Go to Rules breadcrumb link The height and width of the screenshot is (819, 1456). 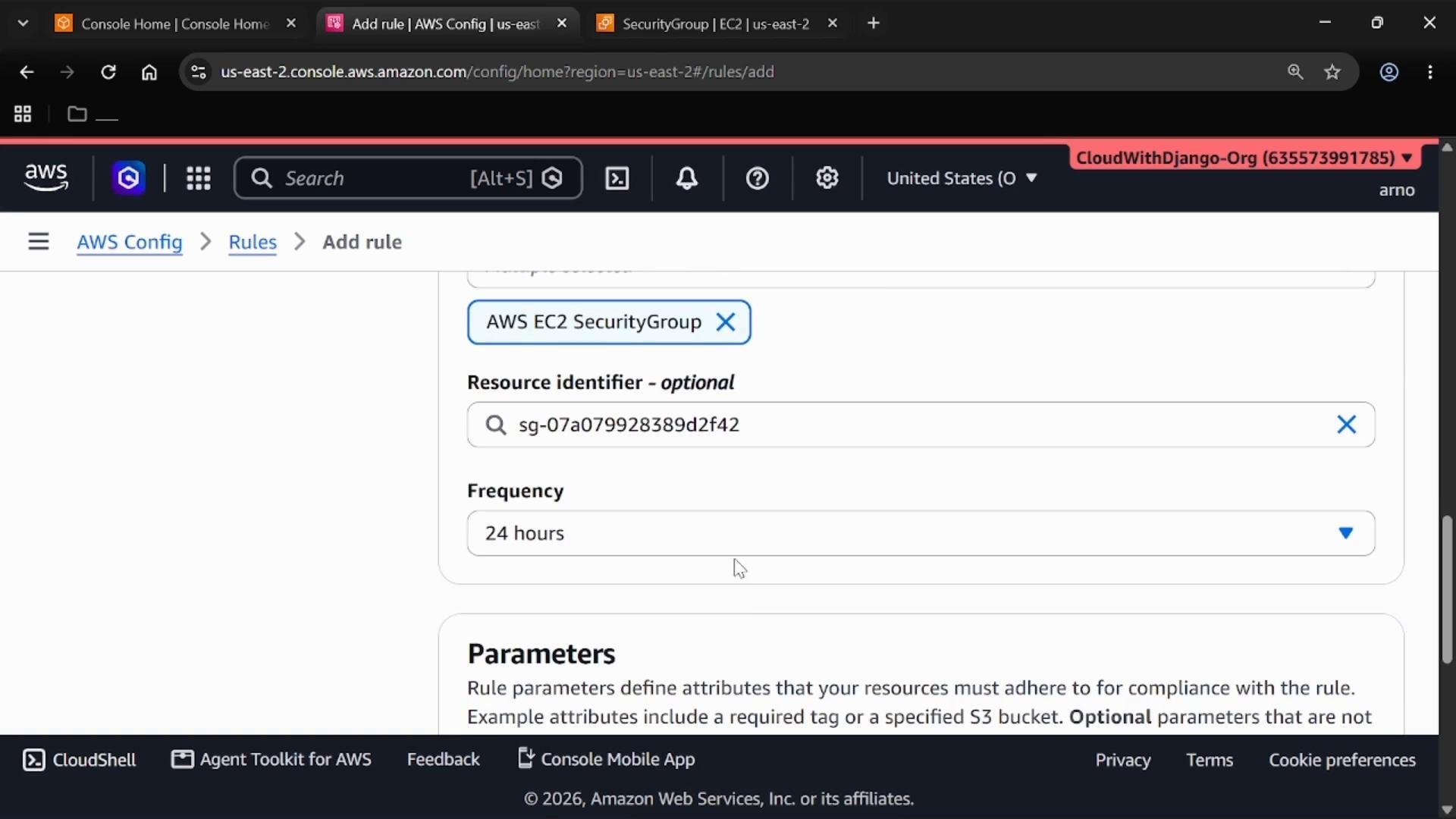[253, 242]
